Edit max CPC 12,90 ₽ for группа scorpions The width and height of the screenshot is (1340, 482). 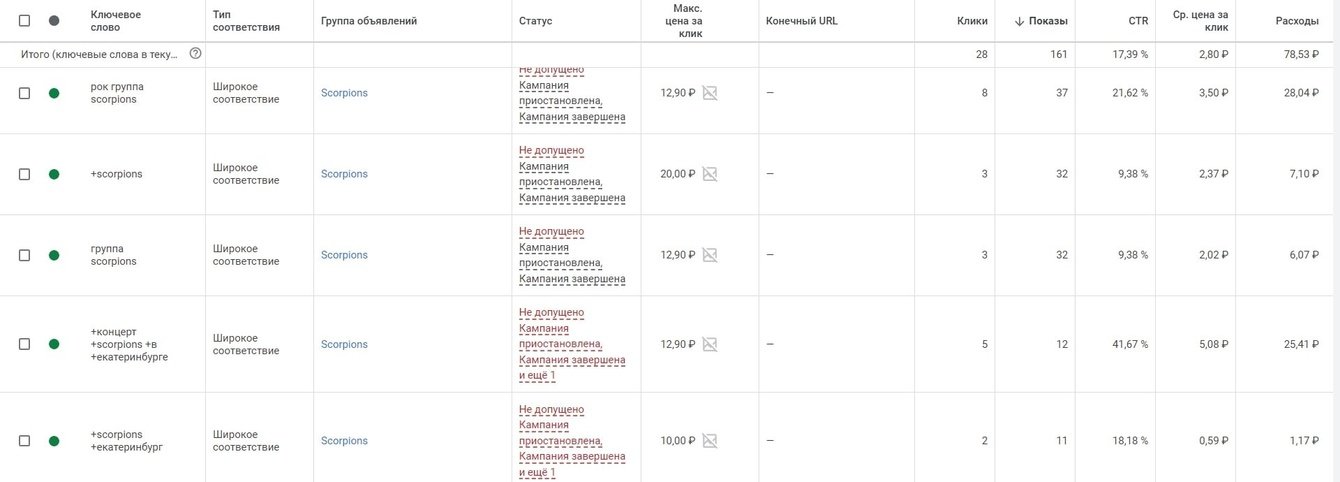(x=677, y=255)
